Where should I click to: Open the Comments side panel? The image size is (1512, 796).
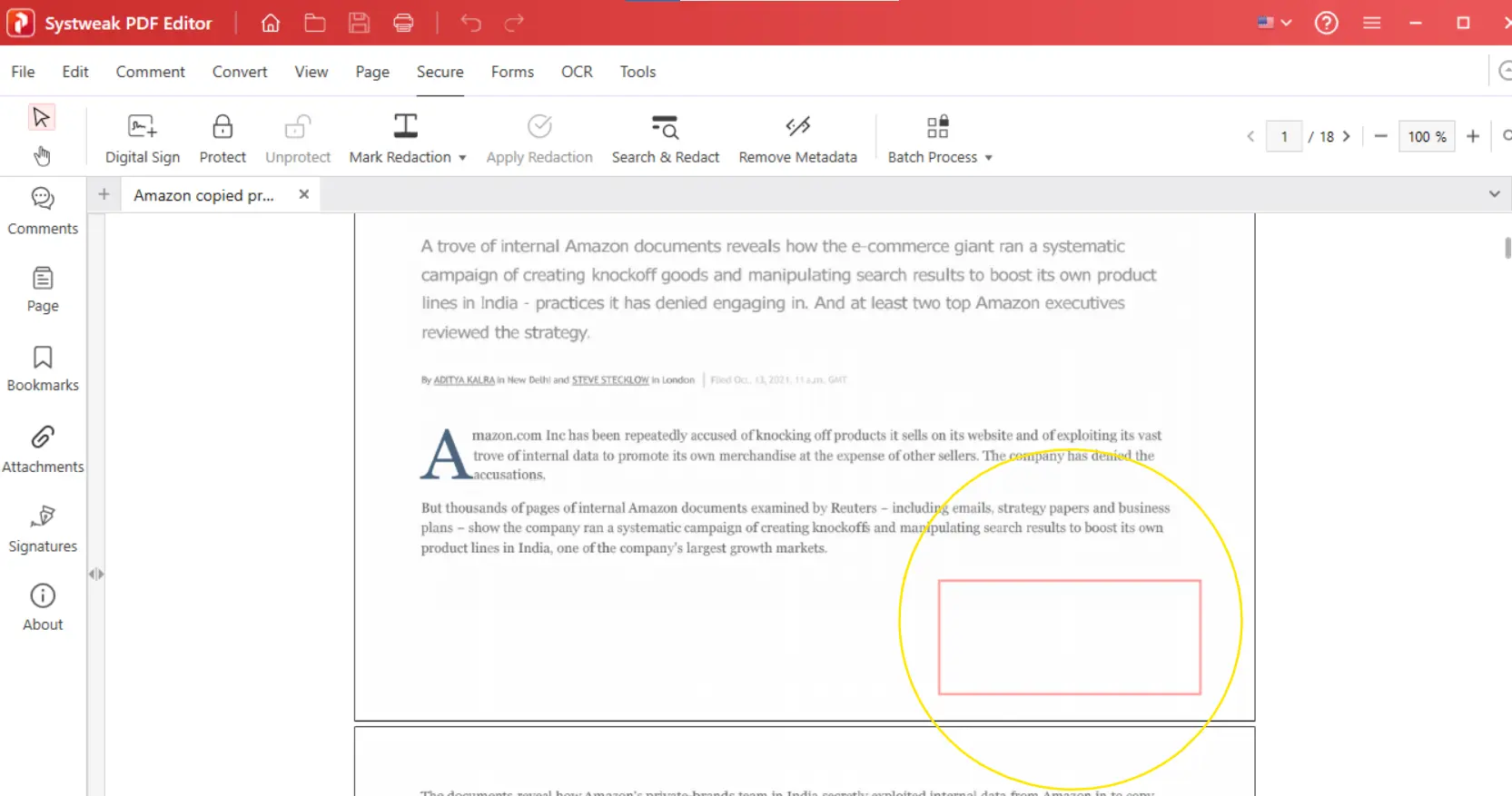(x=43, y=211)
